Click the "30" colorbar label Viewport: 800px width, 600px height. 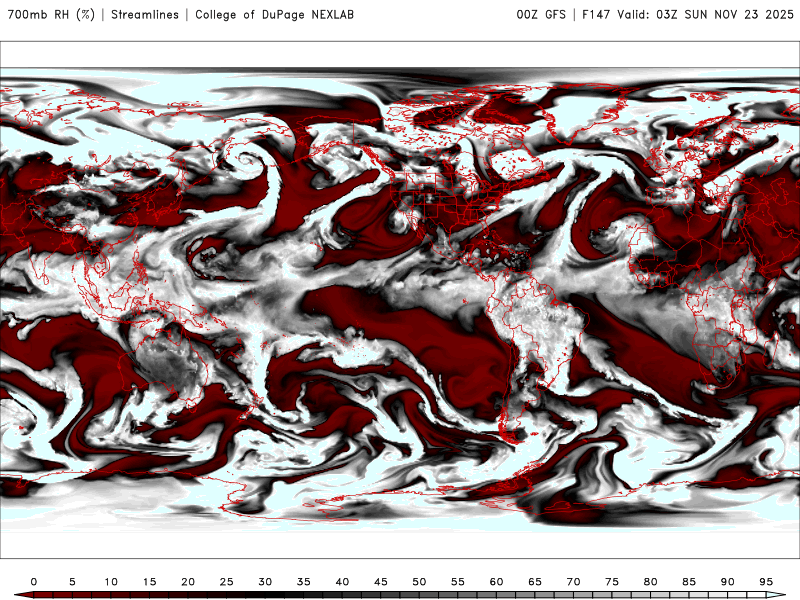pos(265,582)
